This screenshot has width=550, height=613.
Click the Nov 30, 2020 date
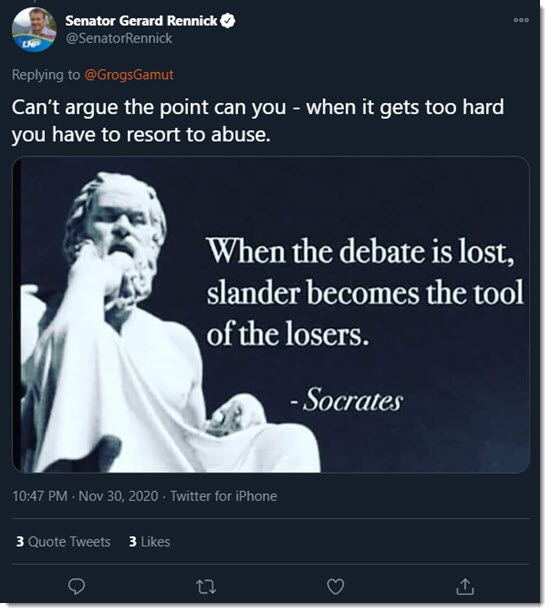(118, 496)
